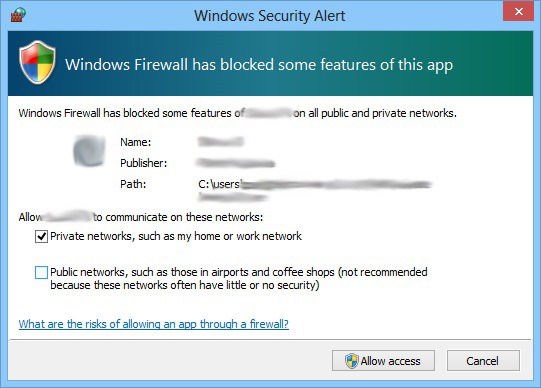The height and width of the screenshot is (388, 541).
Task: Click the Publisher label
Action: (144, 163)
